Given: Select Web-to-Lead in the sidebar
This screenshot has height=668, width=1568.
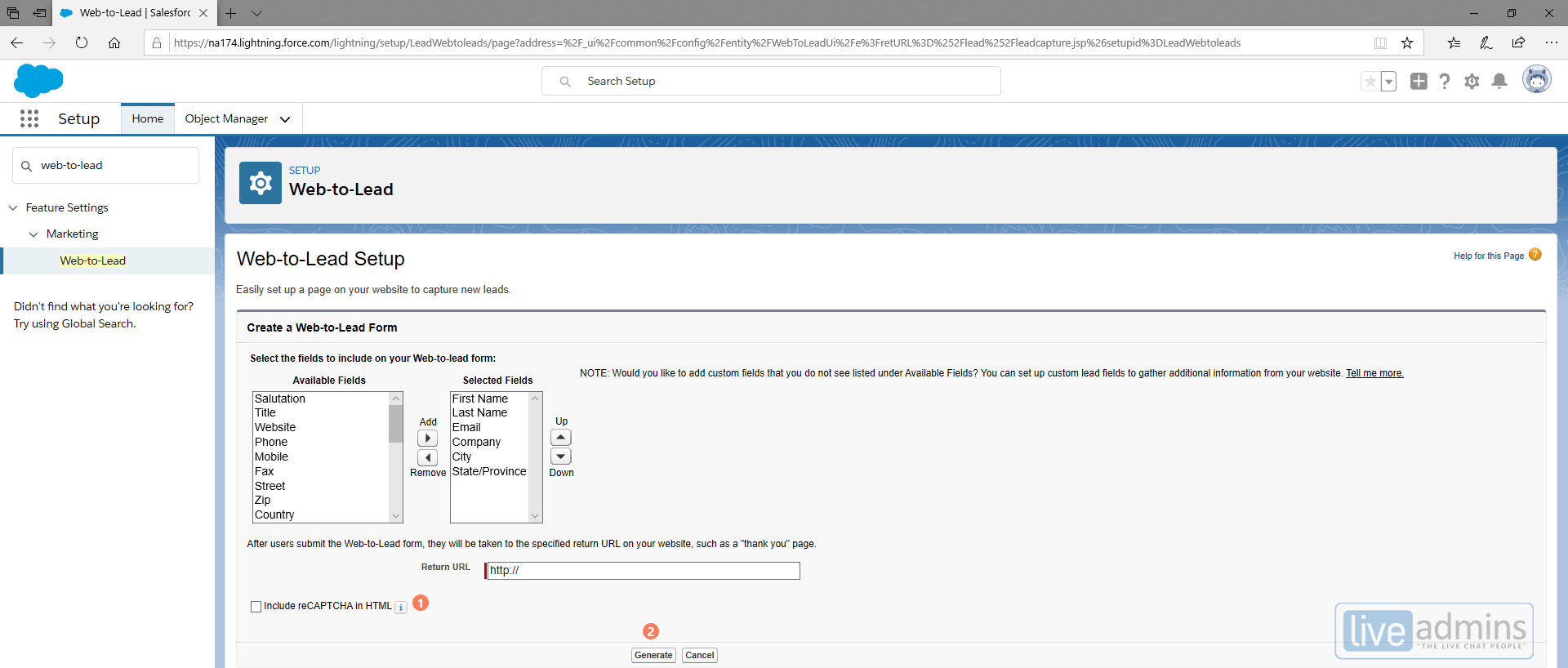Looking at the screenshot, I should 92,261.
